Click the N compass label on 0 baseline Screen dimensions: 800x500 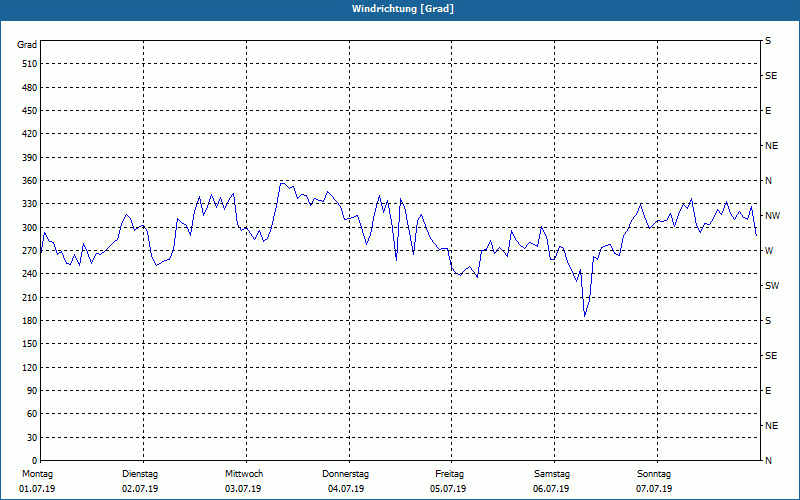click(x=768, y=461)
